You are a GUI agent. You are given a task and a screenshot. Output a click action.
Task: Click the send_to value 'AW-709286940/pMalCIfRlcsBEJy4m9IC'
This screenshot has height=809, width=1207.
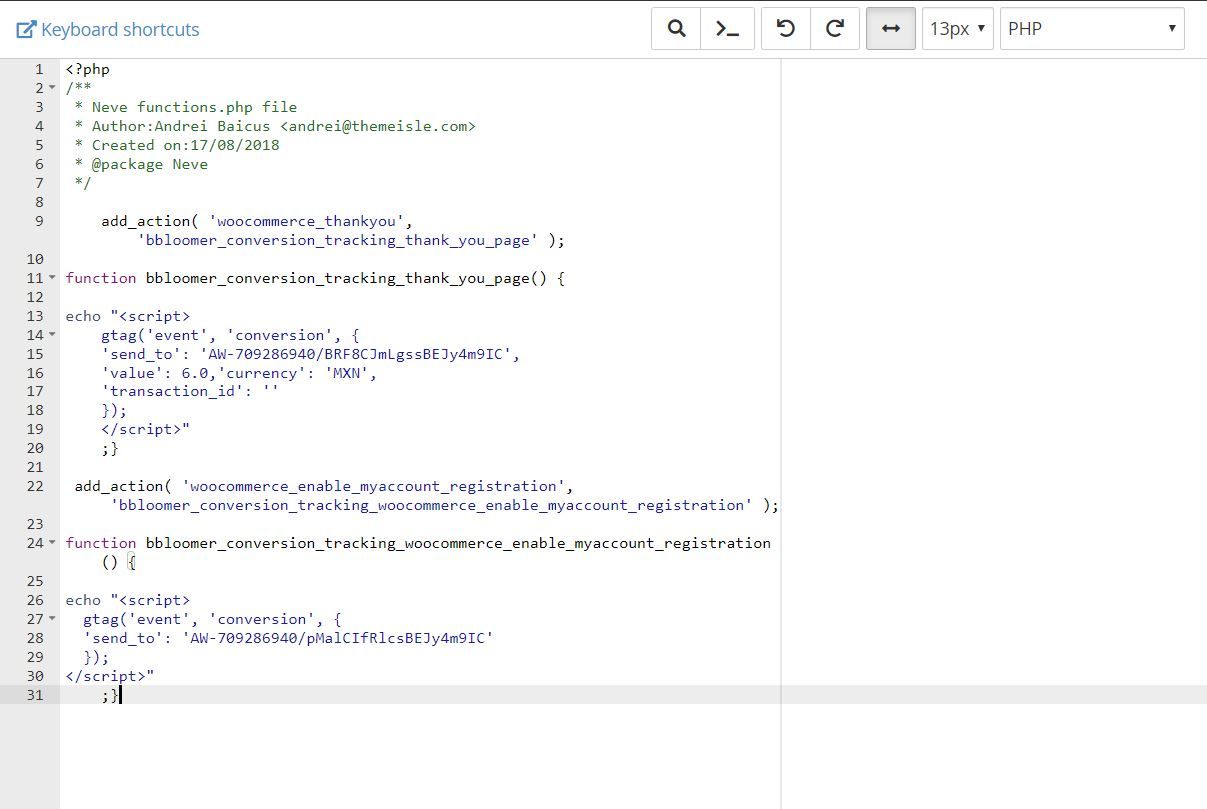pyautogui.click(x=337, y=638)
